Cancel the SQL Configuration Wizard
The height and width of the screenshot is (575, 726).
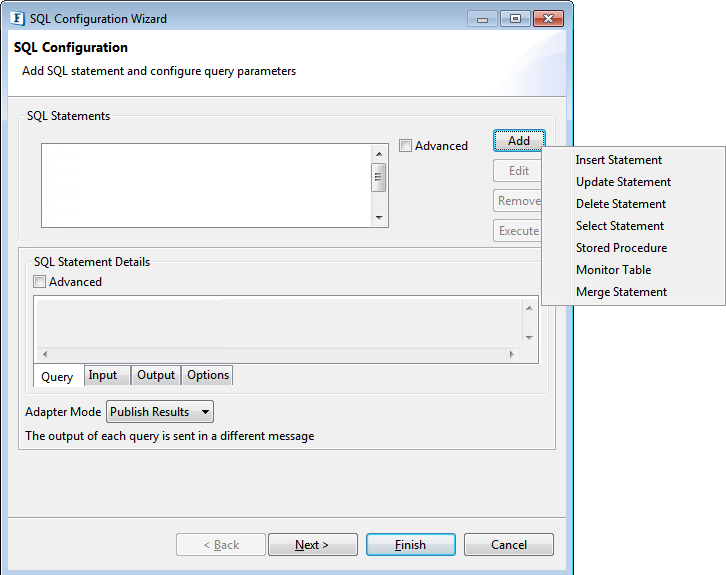coord(509,545)
